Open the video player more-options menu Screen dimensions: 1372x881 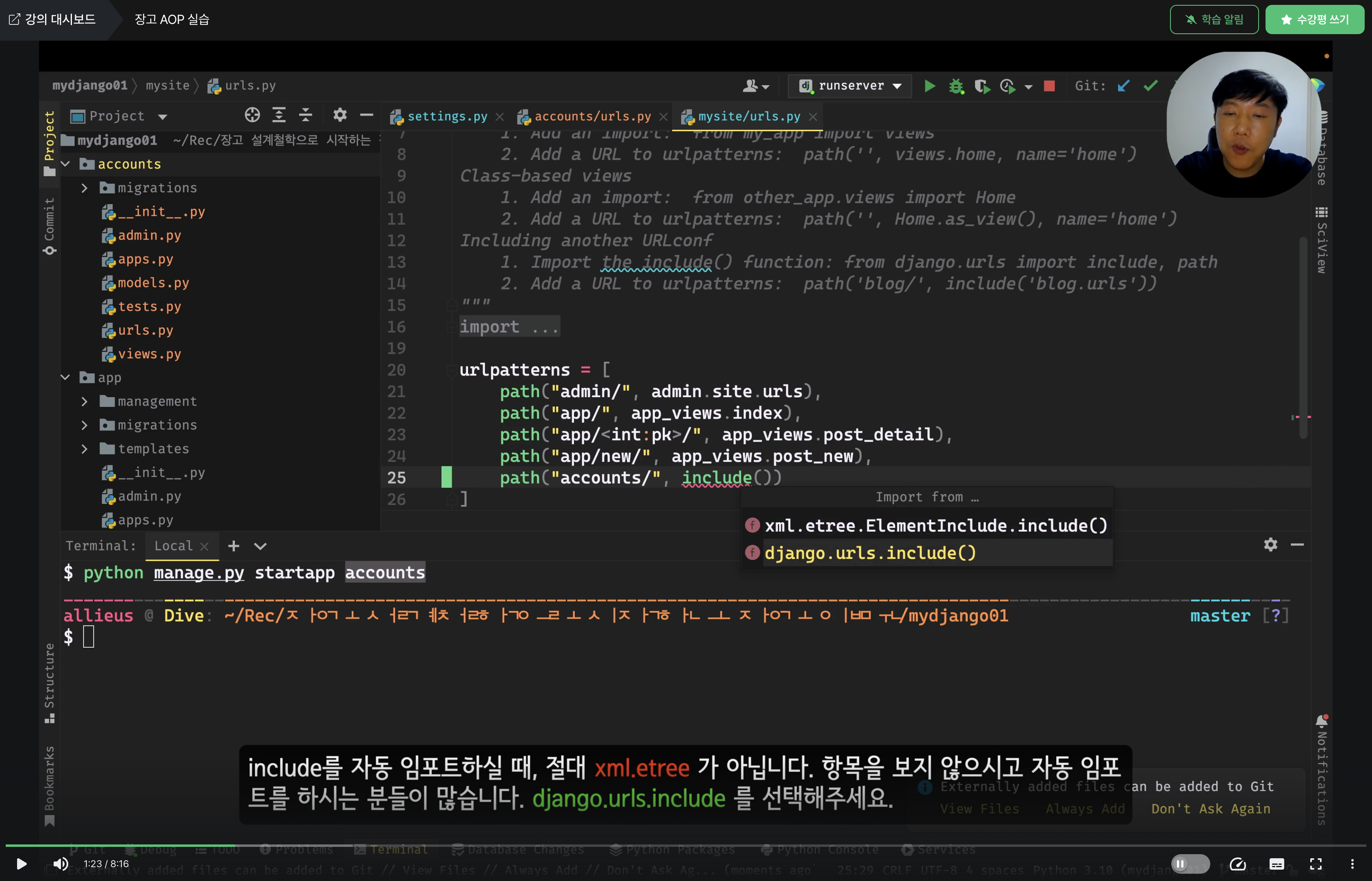pyautogui.click(x=1352, y=864)
